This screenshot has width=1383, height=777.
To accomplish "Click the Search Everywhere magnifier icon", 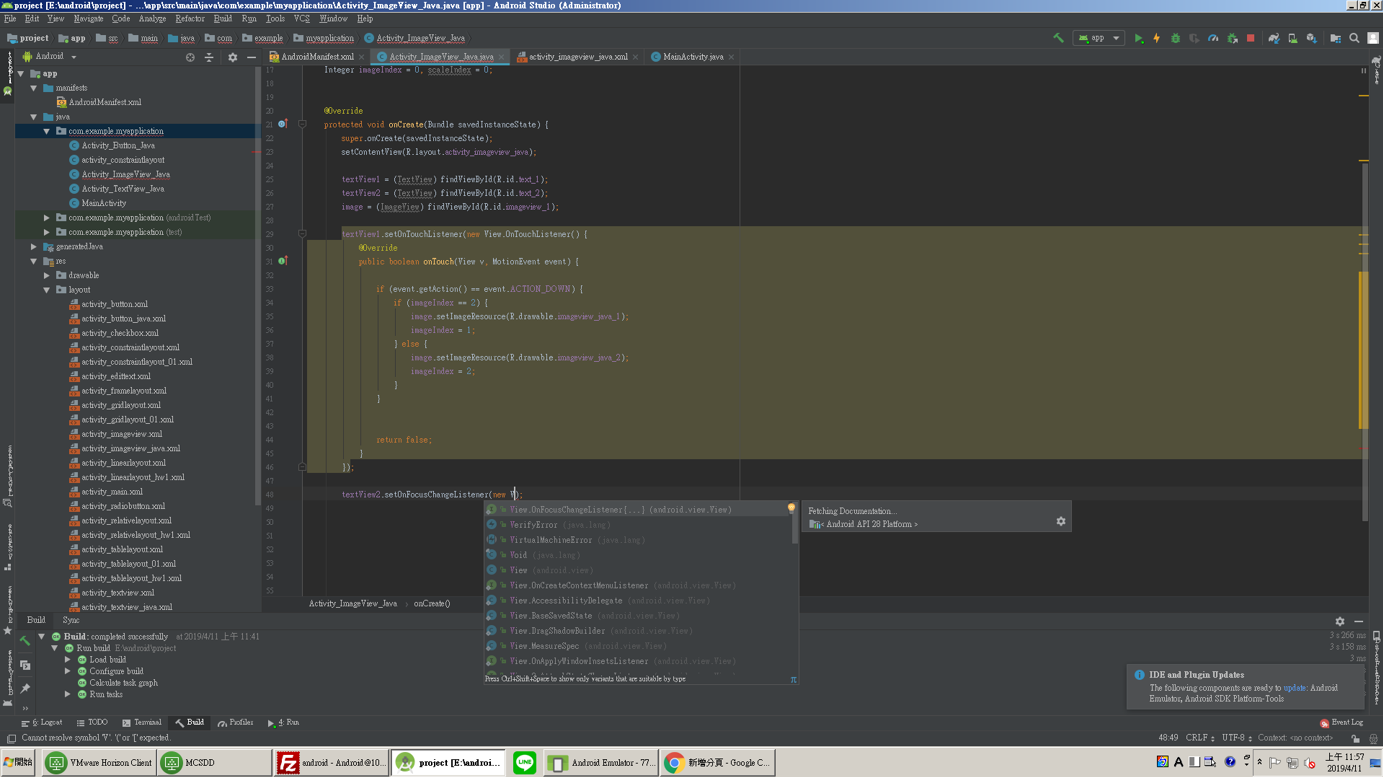I will [1354, 38].
